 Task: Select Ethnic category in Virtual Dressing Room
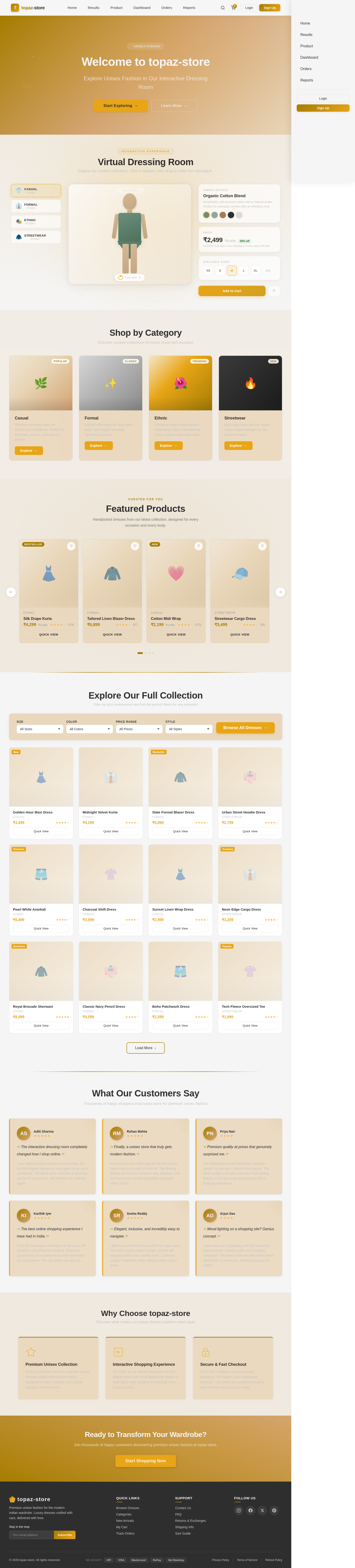[x=36, y=222]
